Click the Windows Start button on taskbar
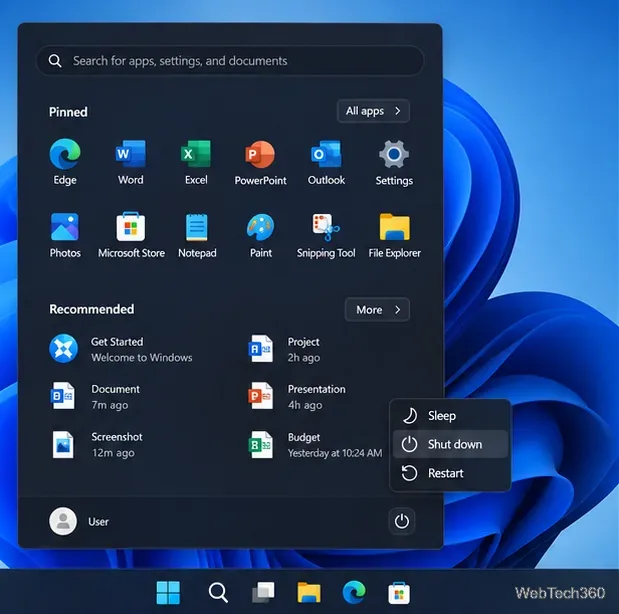Image resolution: width=619 pixels, height=614 pixels. coord(168,592)
